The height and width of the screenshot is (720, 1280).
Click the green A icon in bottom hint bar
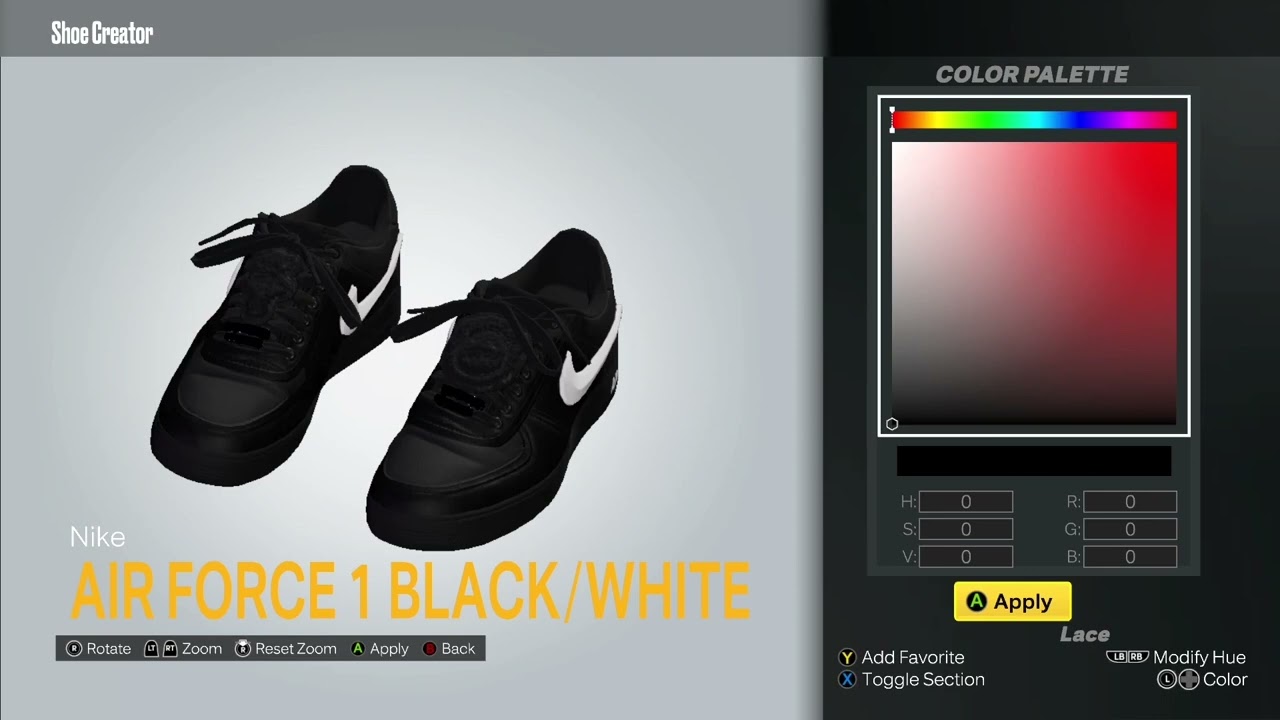pyautogui.click(x=358, y=649)
